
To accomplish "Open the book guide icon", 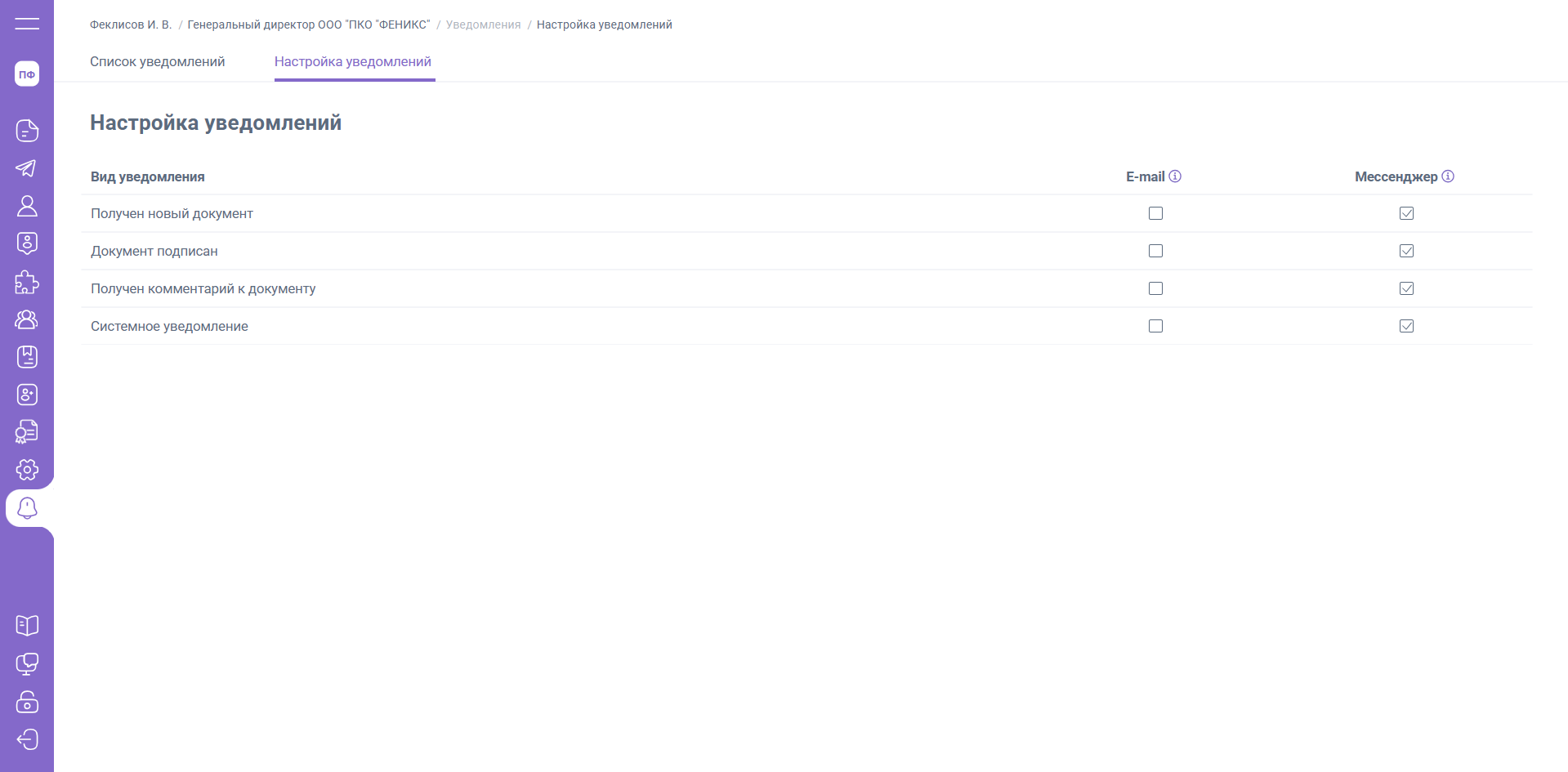I will 27,626.
